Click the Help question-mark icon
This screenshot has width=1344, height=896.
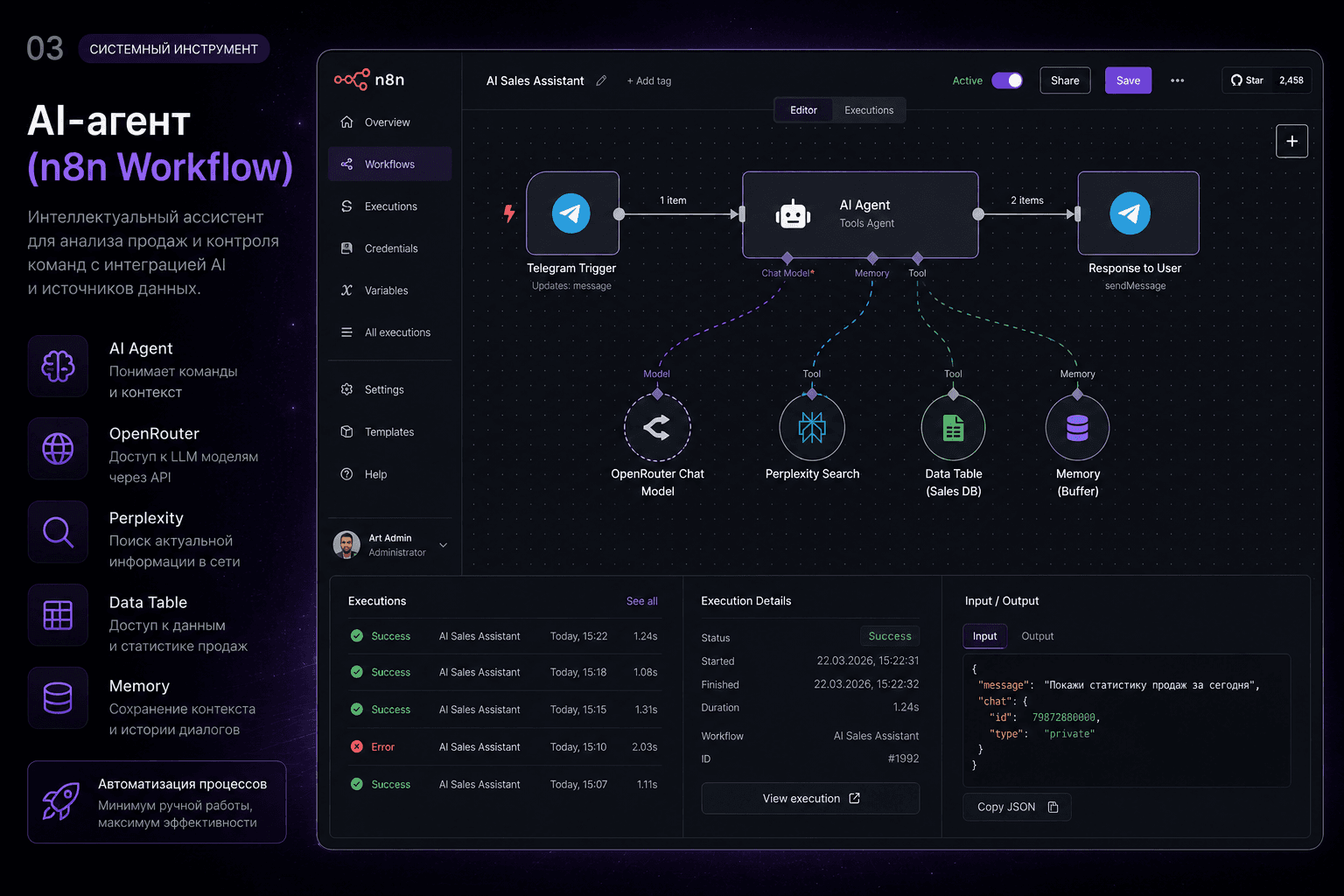pyautogui.click(x=346, y=474)
